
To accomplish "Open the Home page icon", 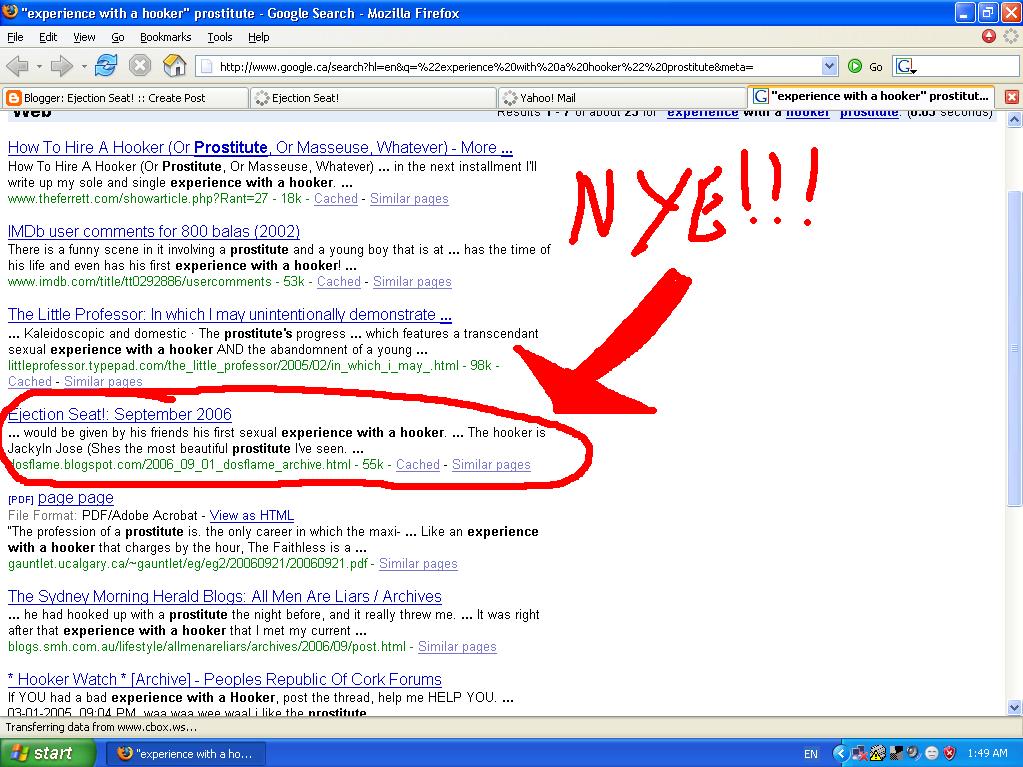I will [x=174, y=66].
